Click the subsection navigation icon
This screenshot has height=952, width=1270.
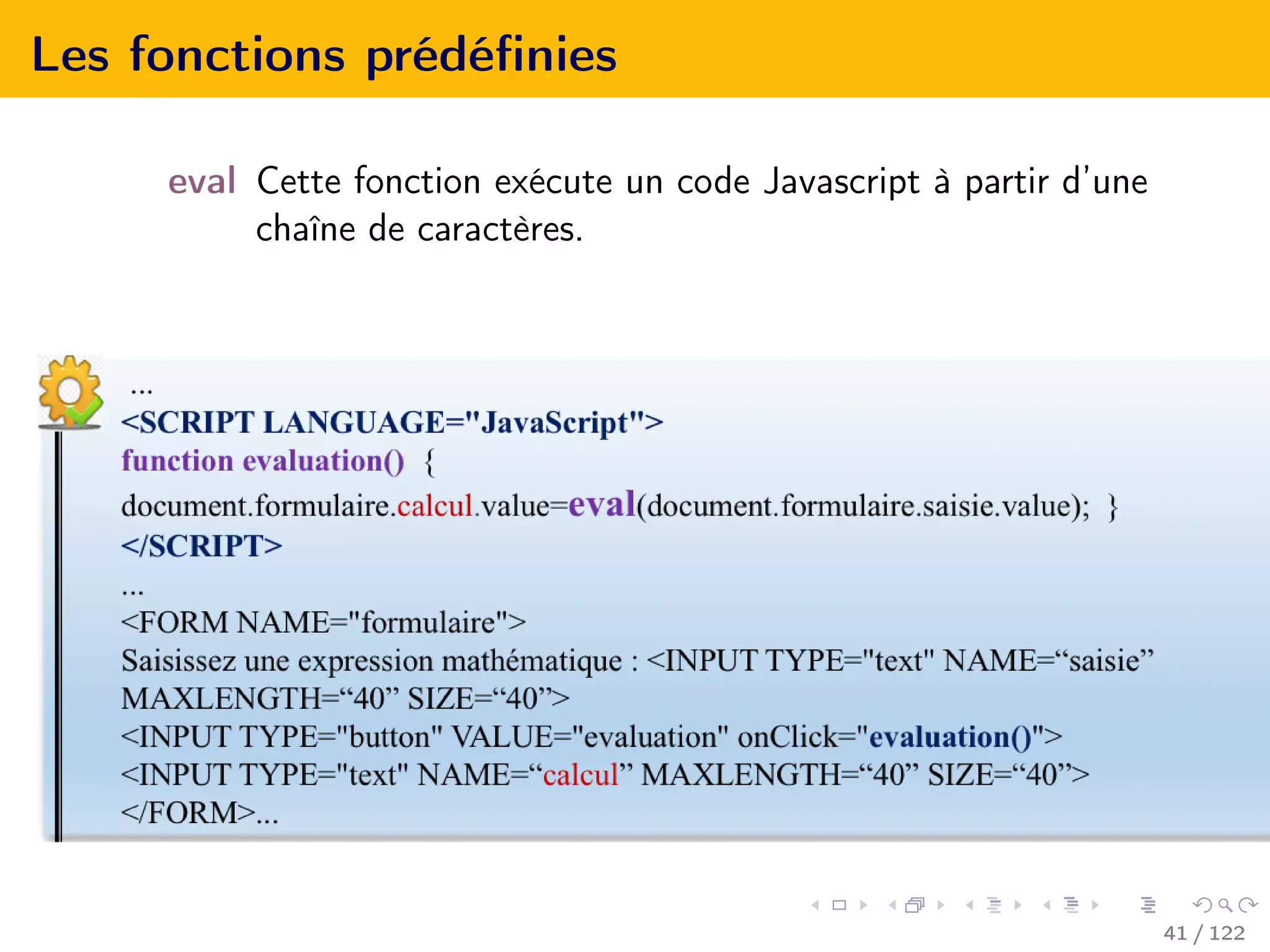point(994,906)
